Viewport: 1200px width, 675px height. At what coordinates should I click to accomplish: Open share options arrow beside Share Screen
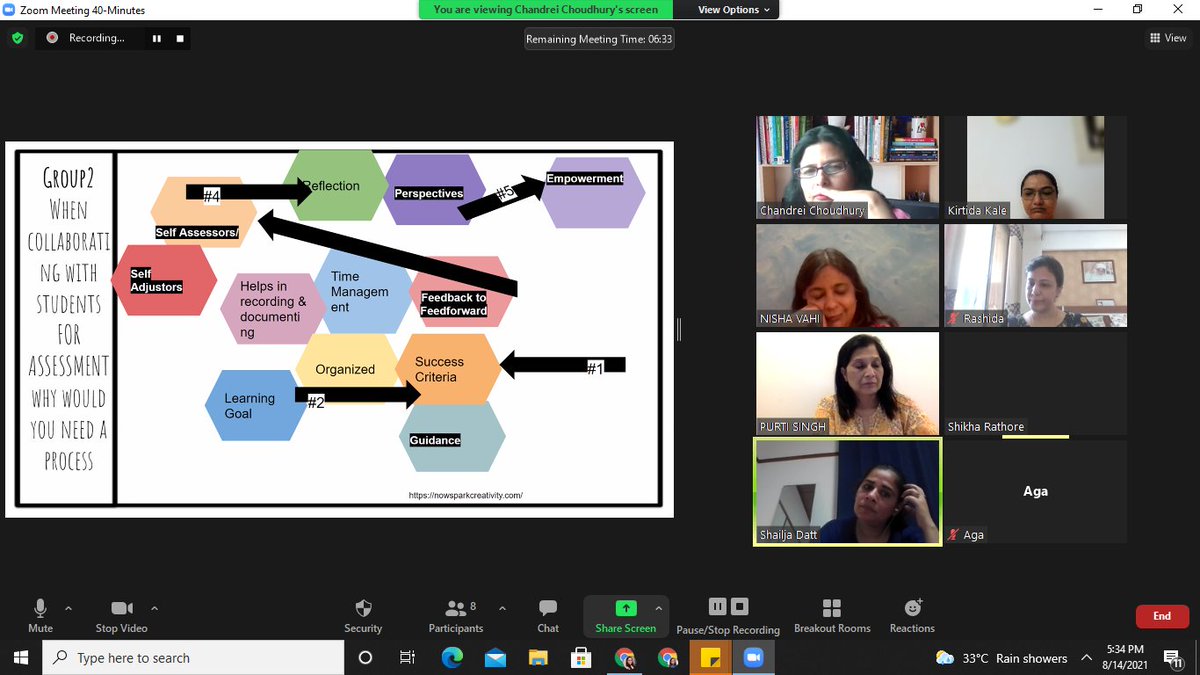tap(658, 608)
